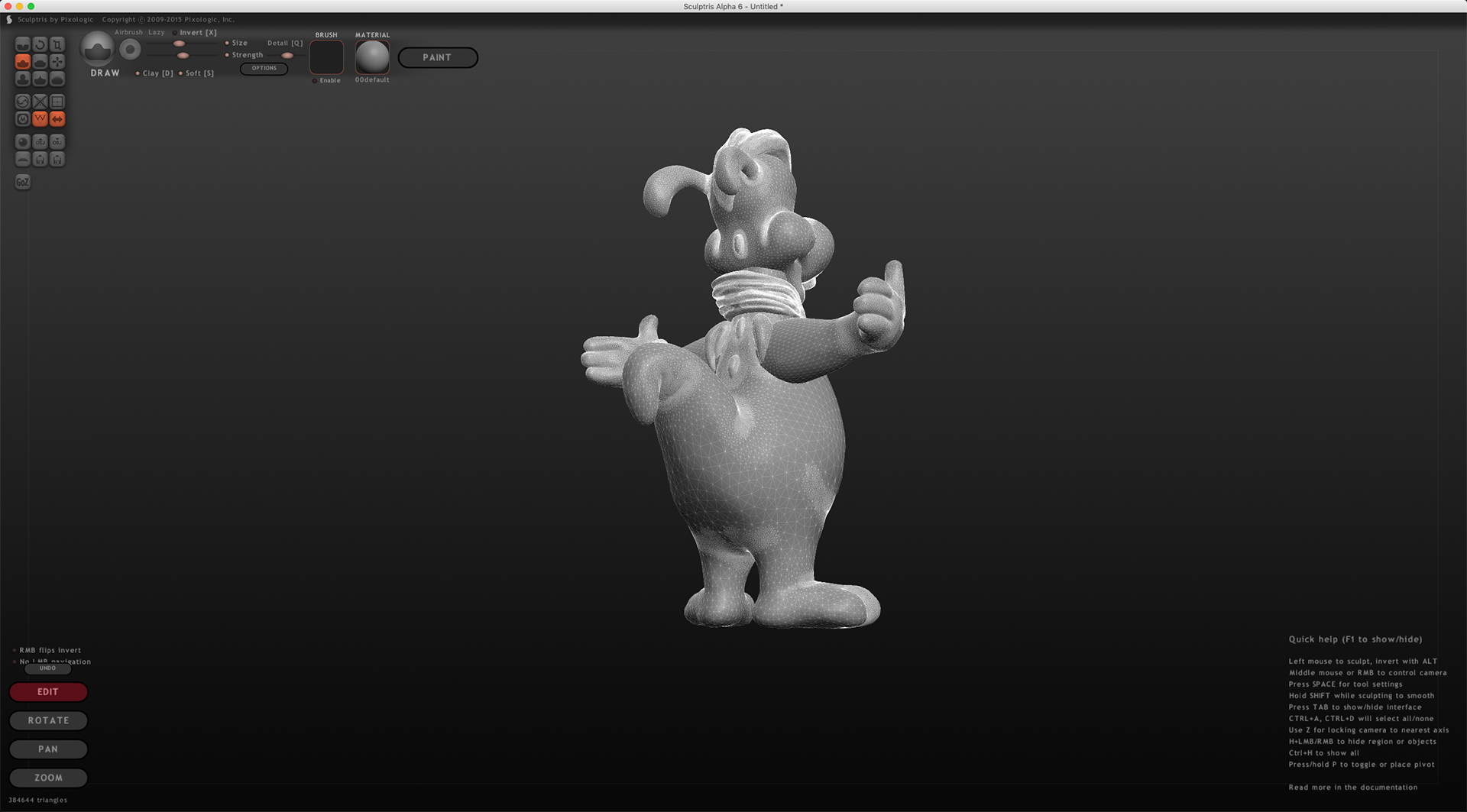The width and height of the screenshot is (1467, 812).
Task: Adjust the Strength slider handle
Action: pos(183,55)
